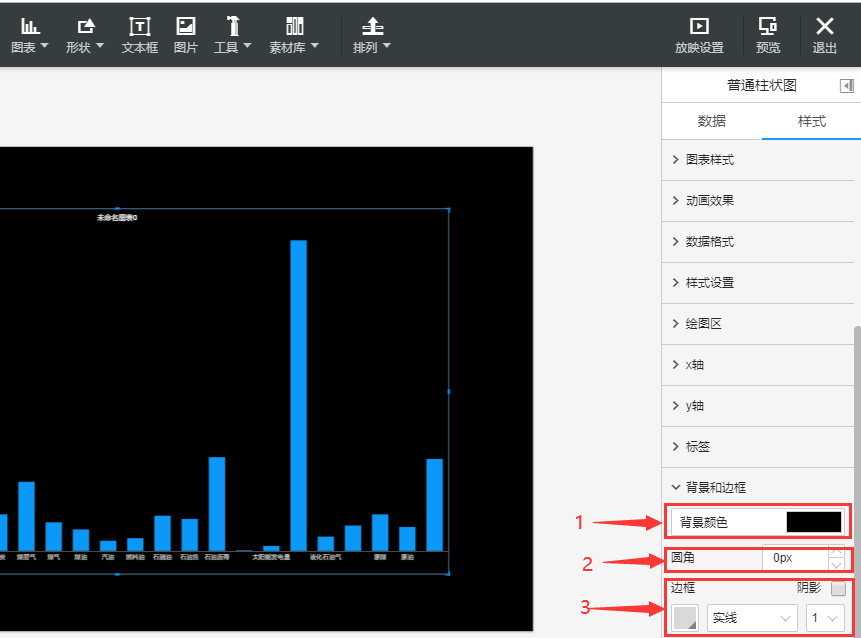The image size is (861, 638).
Task: Open 放映设置 playback settings
Action: click(x=699, y=36)
